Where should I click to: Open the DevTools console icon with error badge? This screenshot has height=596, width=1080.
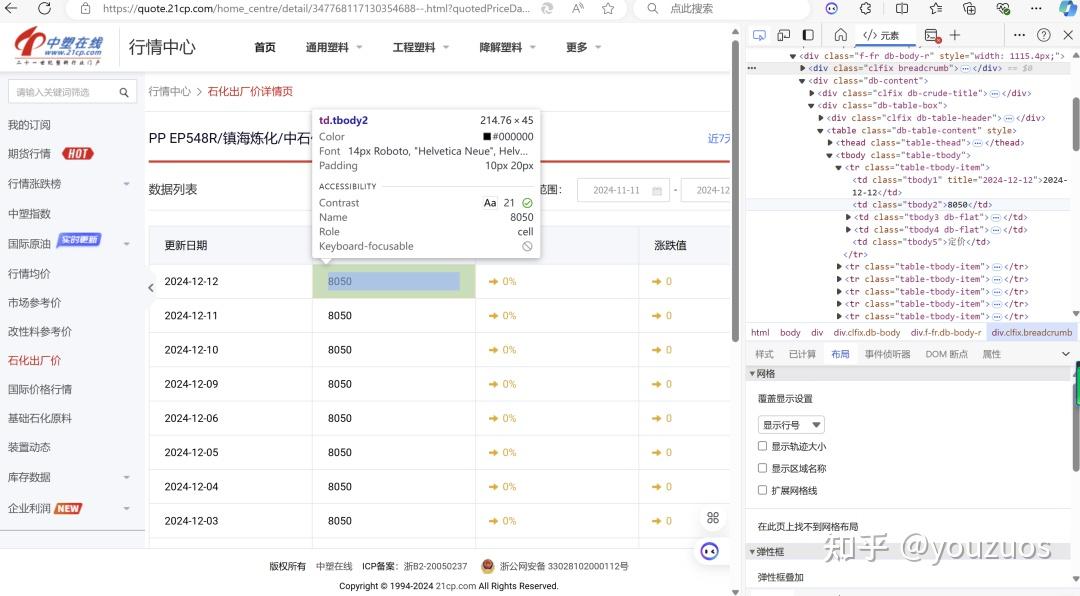tap(933, 35)
